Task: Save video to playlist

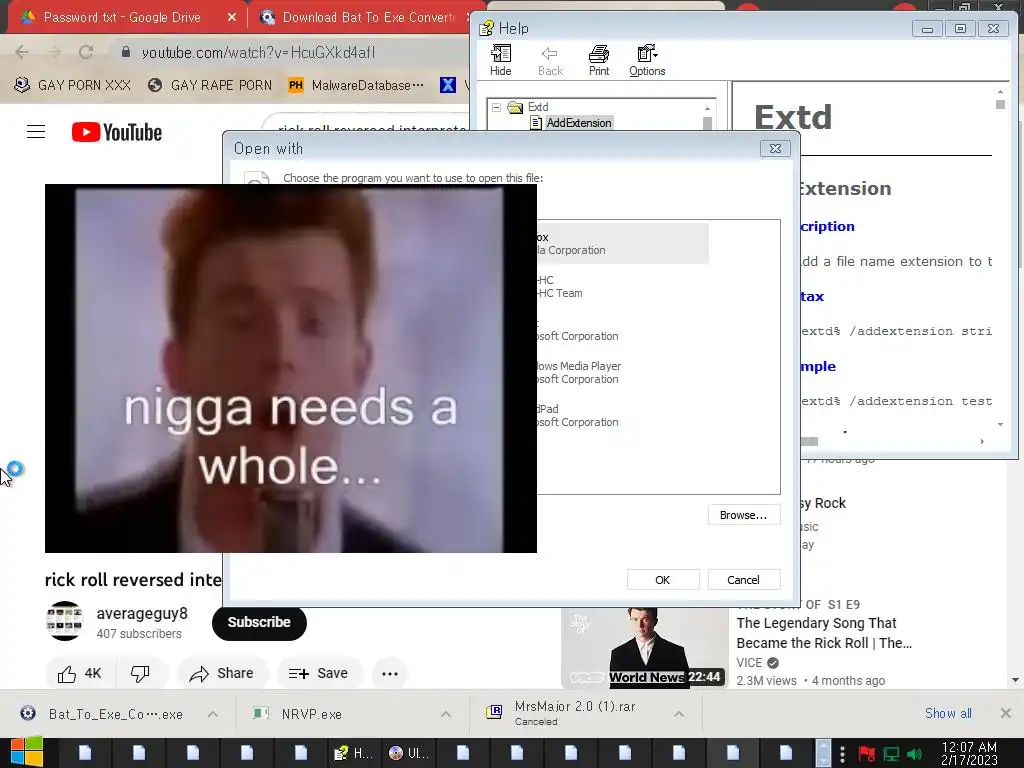Action: [318, 673]
